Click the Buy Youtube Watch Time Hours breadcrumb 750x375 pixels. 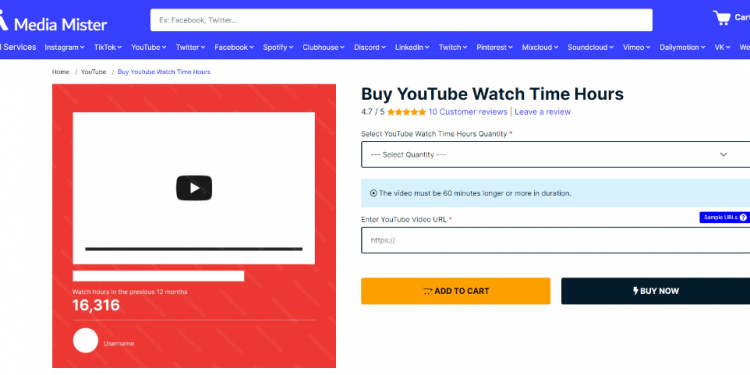(x=164, y=72)
